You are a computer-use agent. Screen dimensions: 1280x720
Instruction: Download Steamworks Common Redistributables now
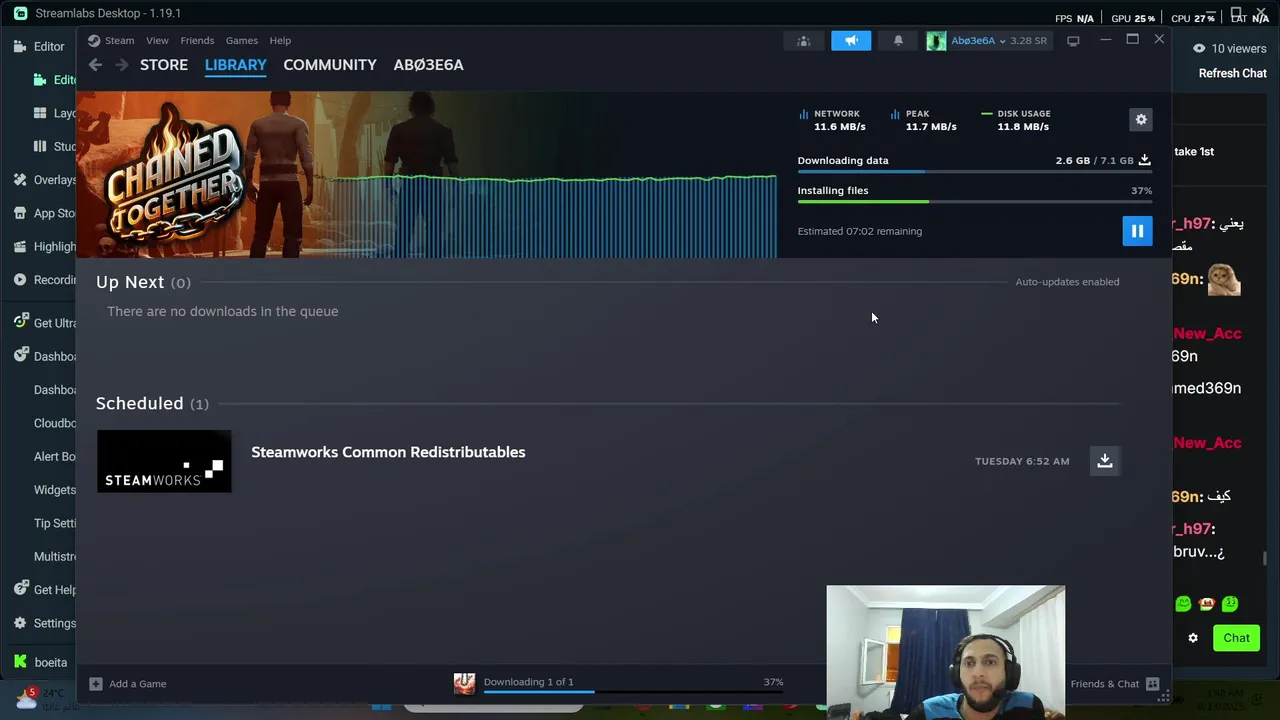(1104, 461)
